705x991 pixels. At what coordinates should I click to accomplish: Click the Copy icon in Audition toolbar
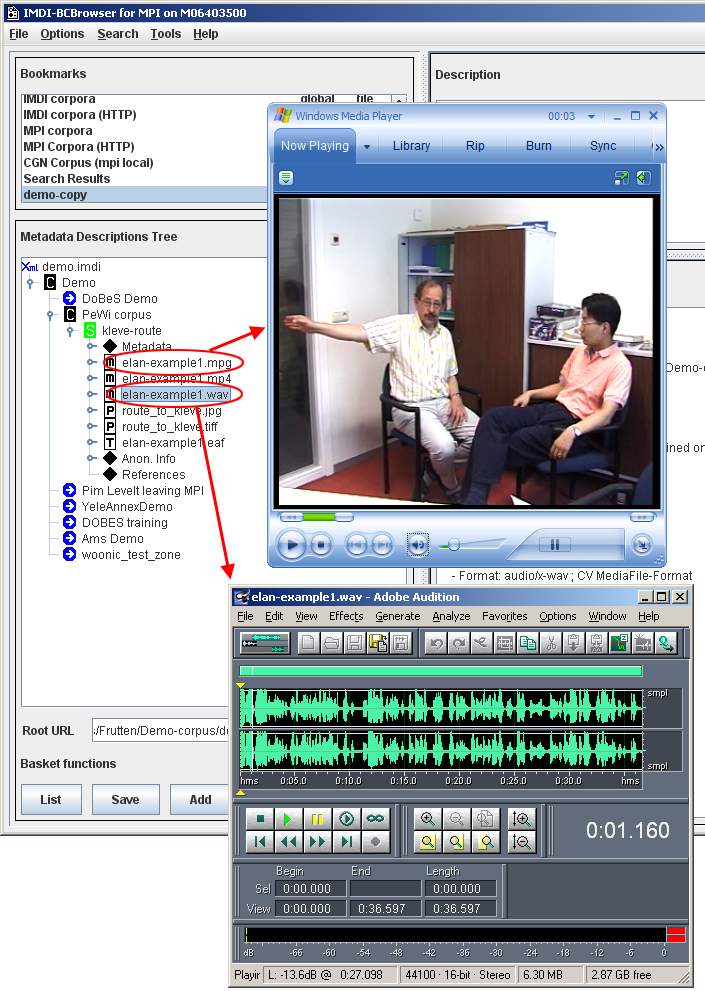click(527, 643)
